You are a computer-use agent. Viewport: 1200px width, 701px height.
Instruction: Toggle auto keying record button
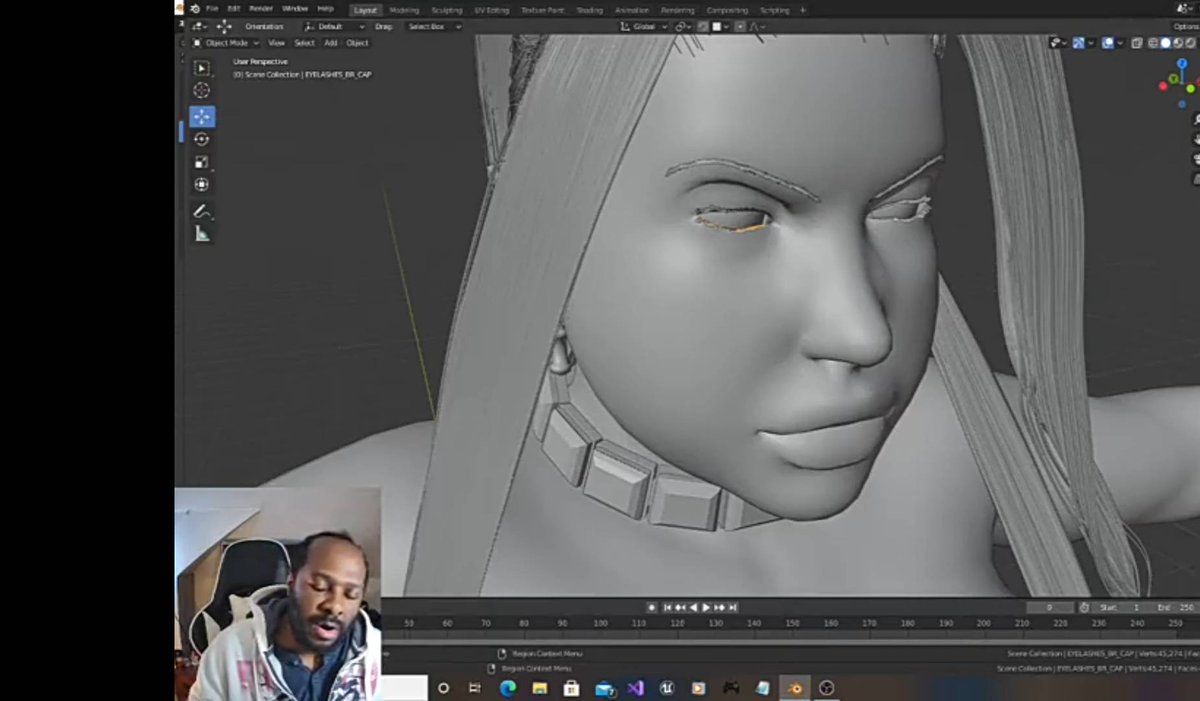click(651, 607)
